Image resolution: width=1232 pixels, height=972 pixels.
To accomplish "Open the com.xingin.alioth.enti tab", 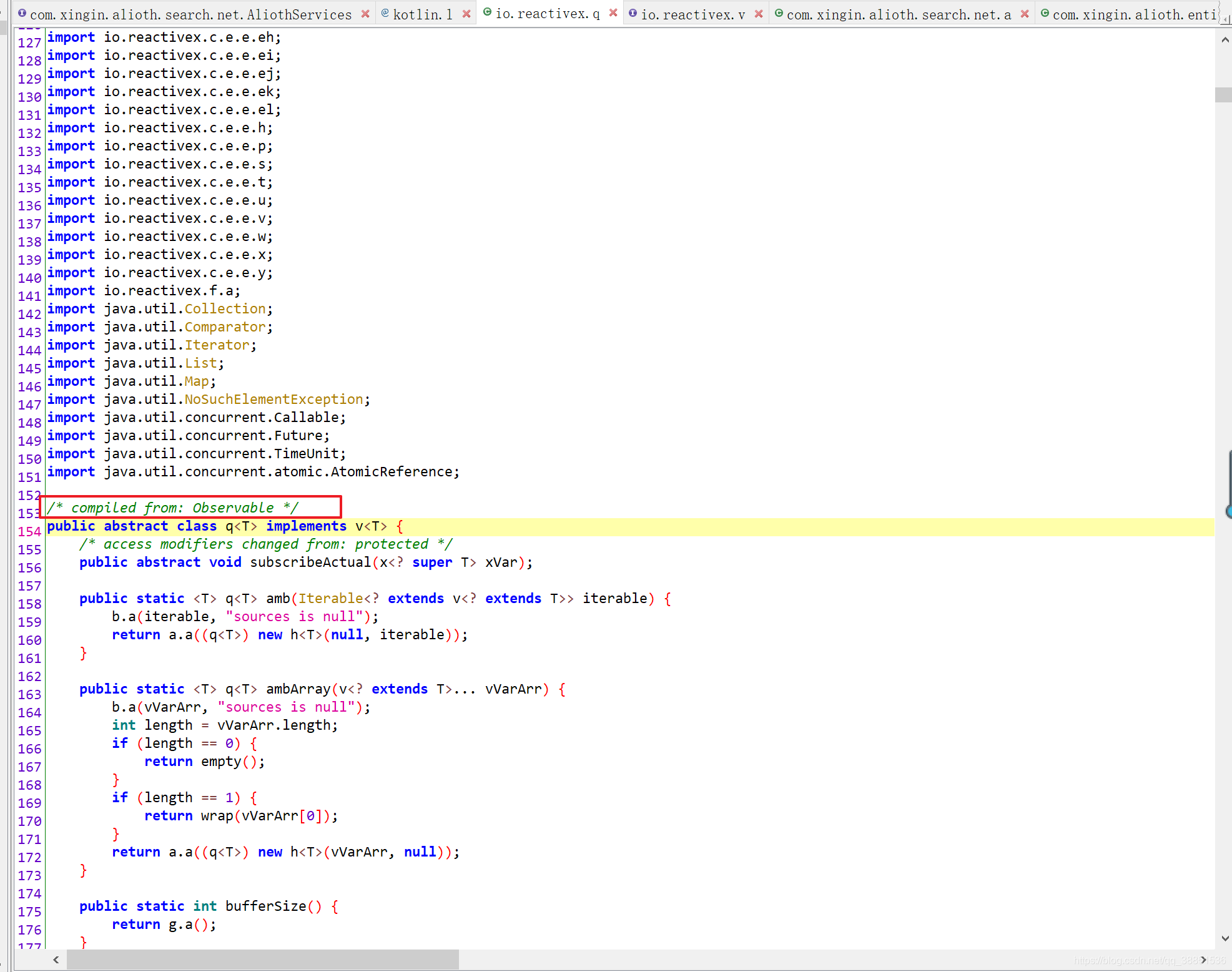I will click(1134, 14).
